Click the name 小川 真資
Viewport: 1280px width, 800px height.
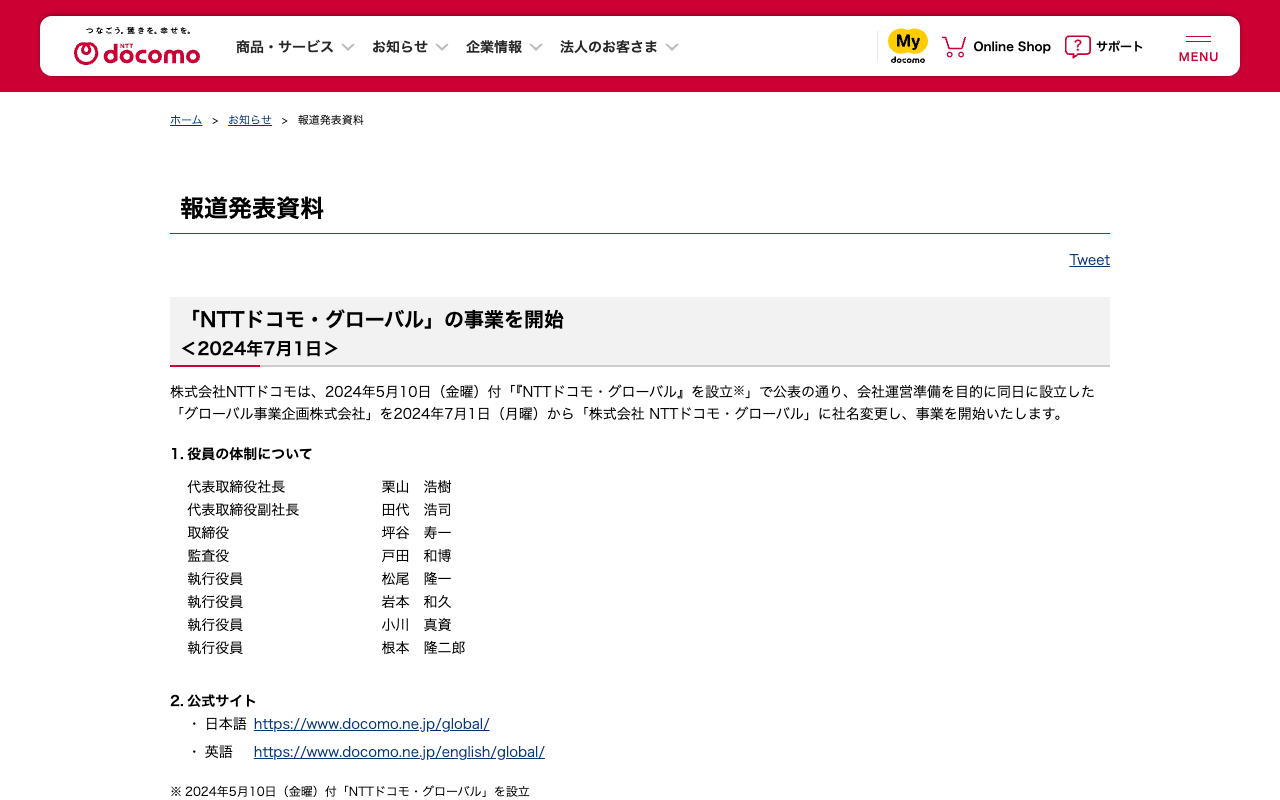(417, 625)
